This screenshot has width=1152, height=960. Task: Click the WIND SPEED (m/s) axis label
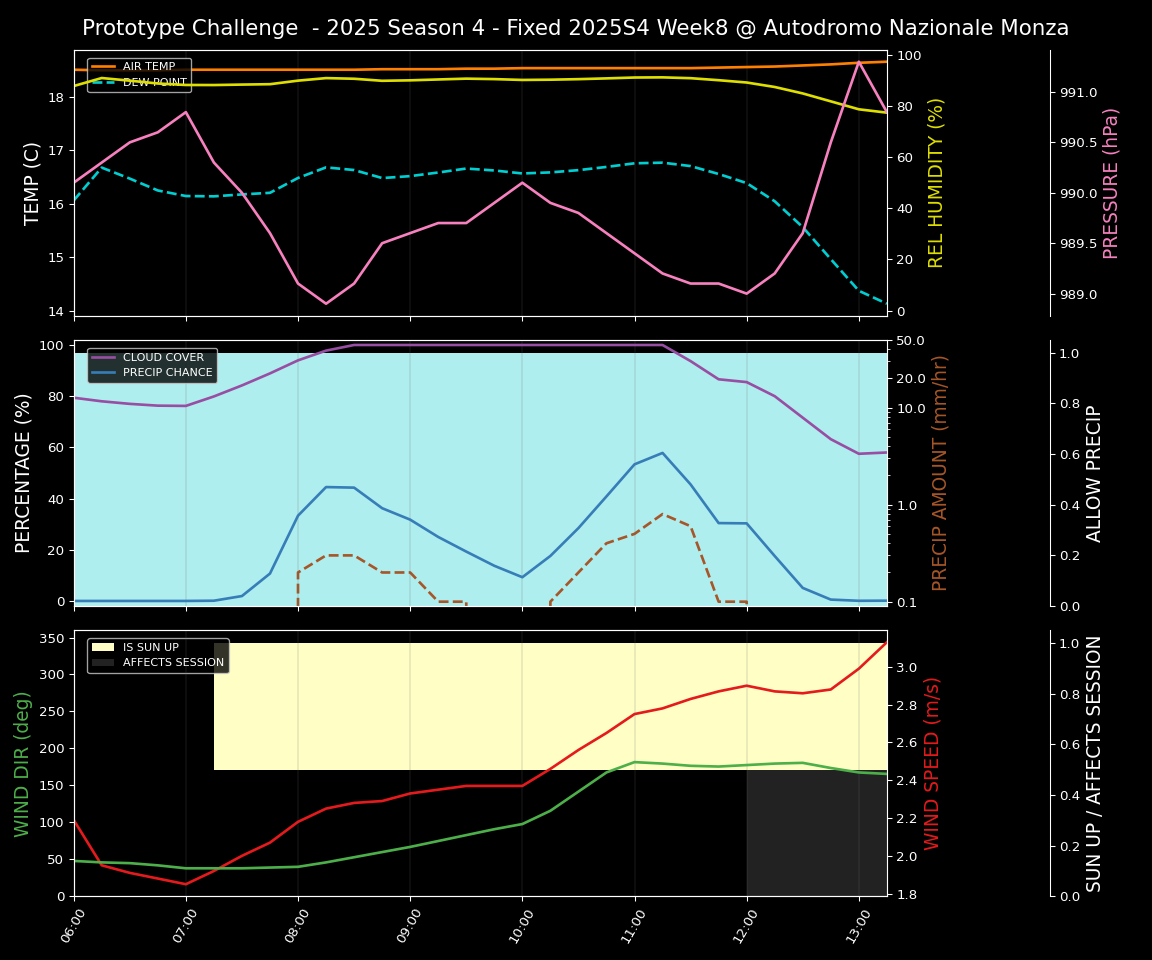pyautogui.click(x=932, y=763)
